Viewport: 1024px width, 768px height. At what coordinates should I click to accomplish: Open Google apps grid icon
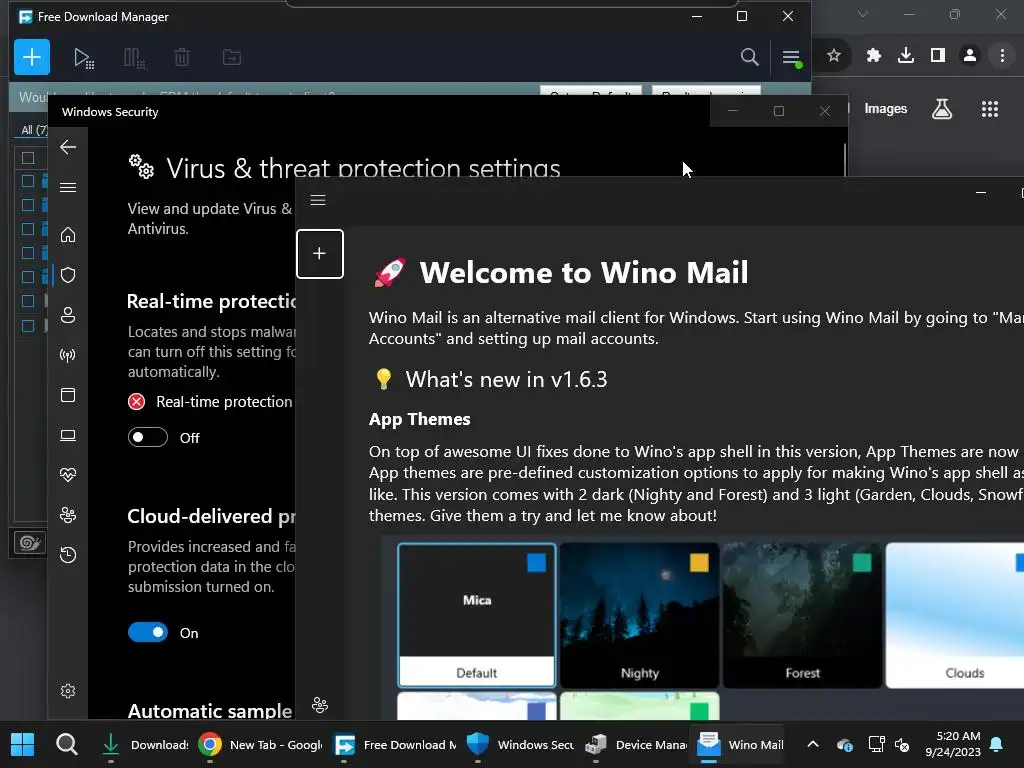point(990,109)
